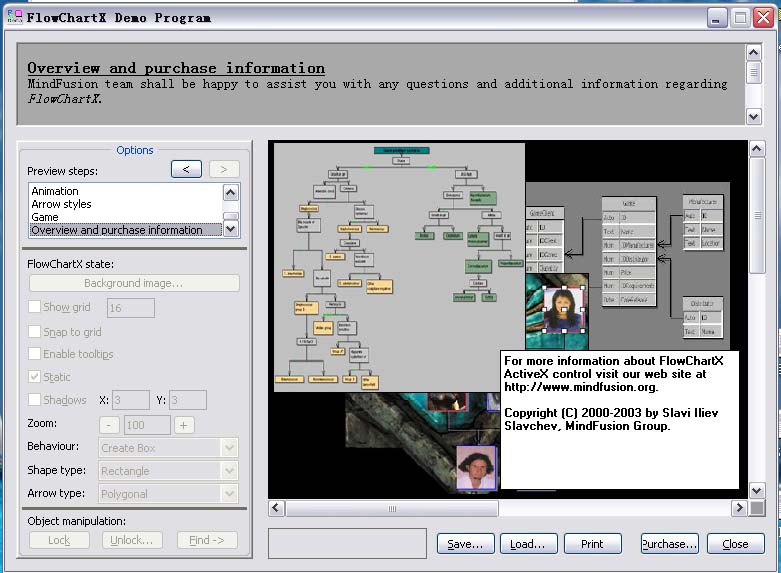Click the Overview and purchase information heading
Image resolution: width=781 pixels, height=573 pixels.
[x=176, y=68]
